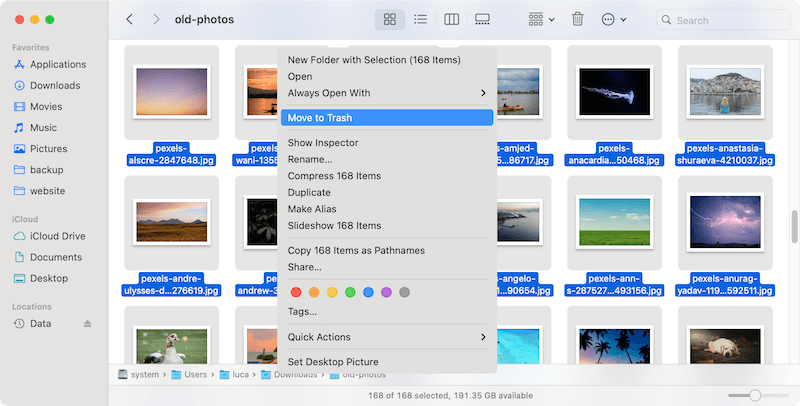Viewport: 800px width, 406px height.
Task: Apply the red tag color
Action: click(296, 292)
